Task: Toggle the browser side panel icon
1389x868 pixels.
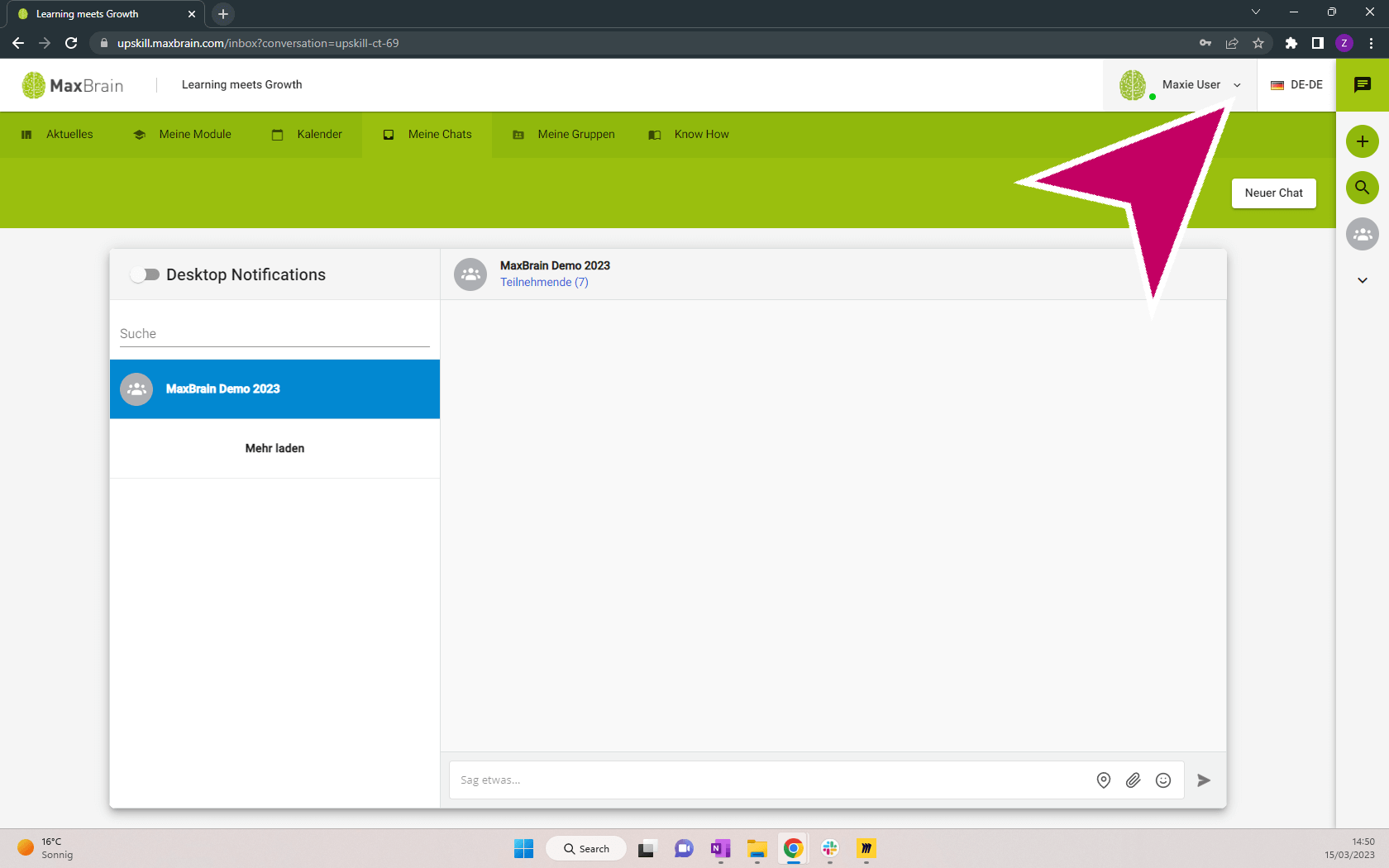Action: 1318,43
